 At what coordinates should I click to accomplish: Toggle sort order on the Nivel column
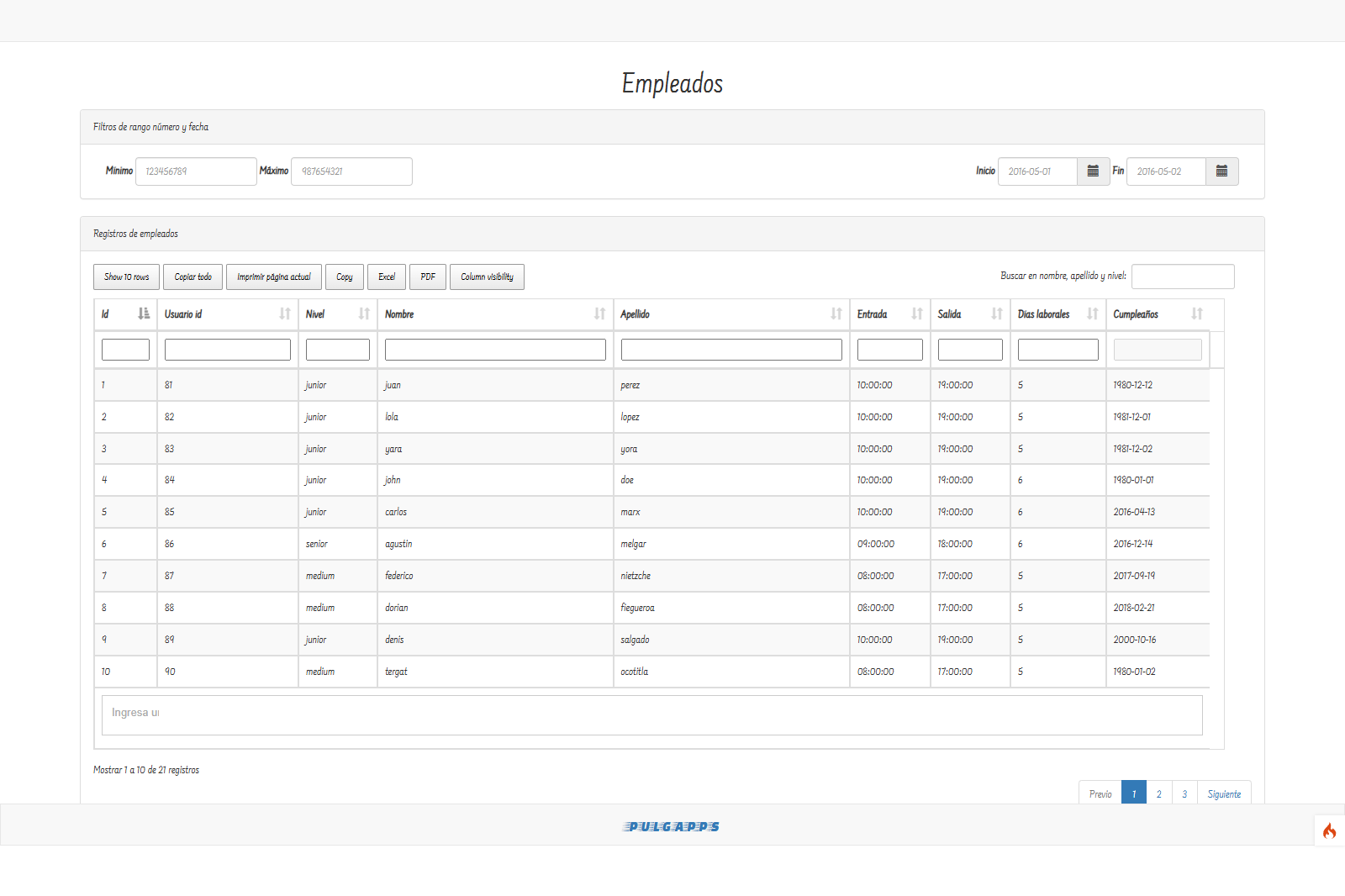click(362, 314)
